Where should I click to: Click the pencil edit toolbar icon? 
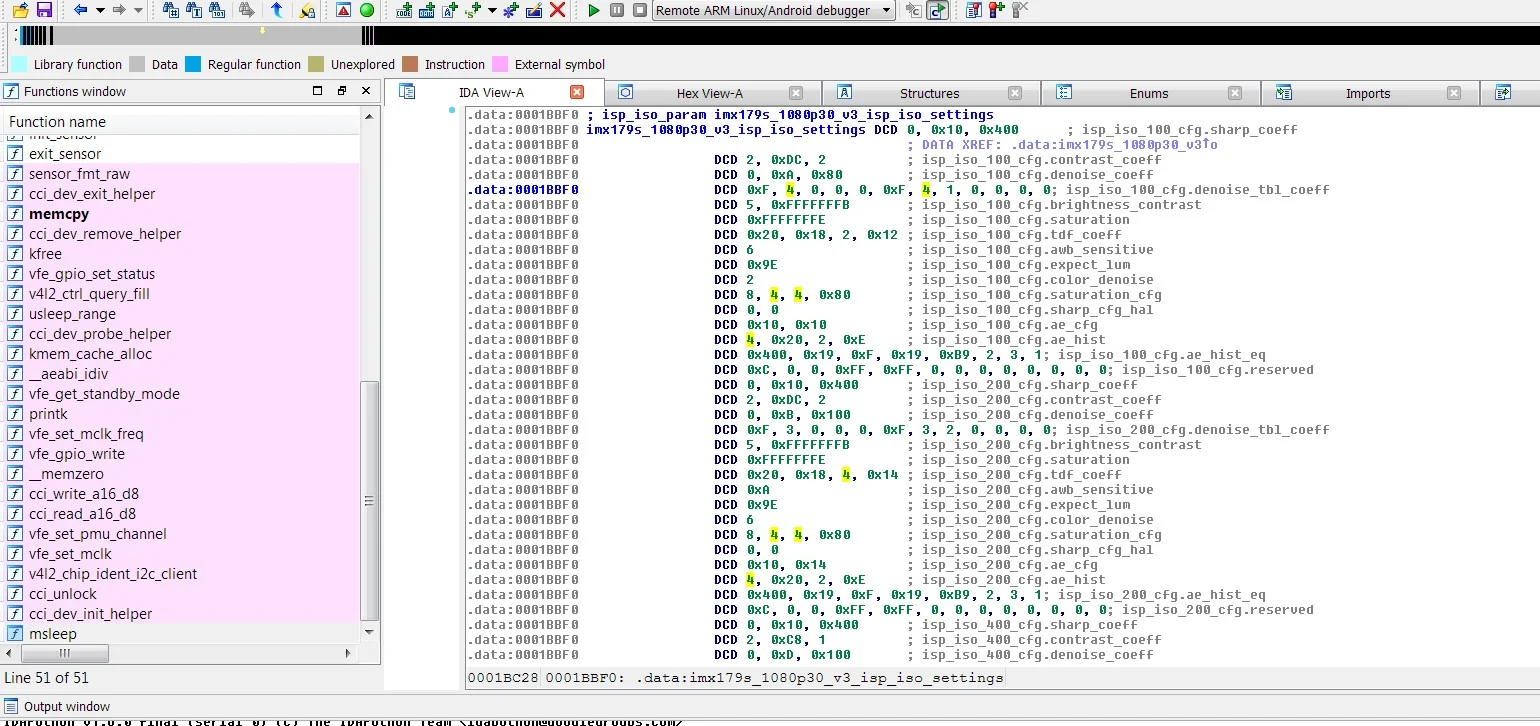534,10
